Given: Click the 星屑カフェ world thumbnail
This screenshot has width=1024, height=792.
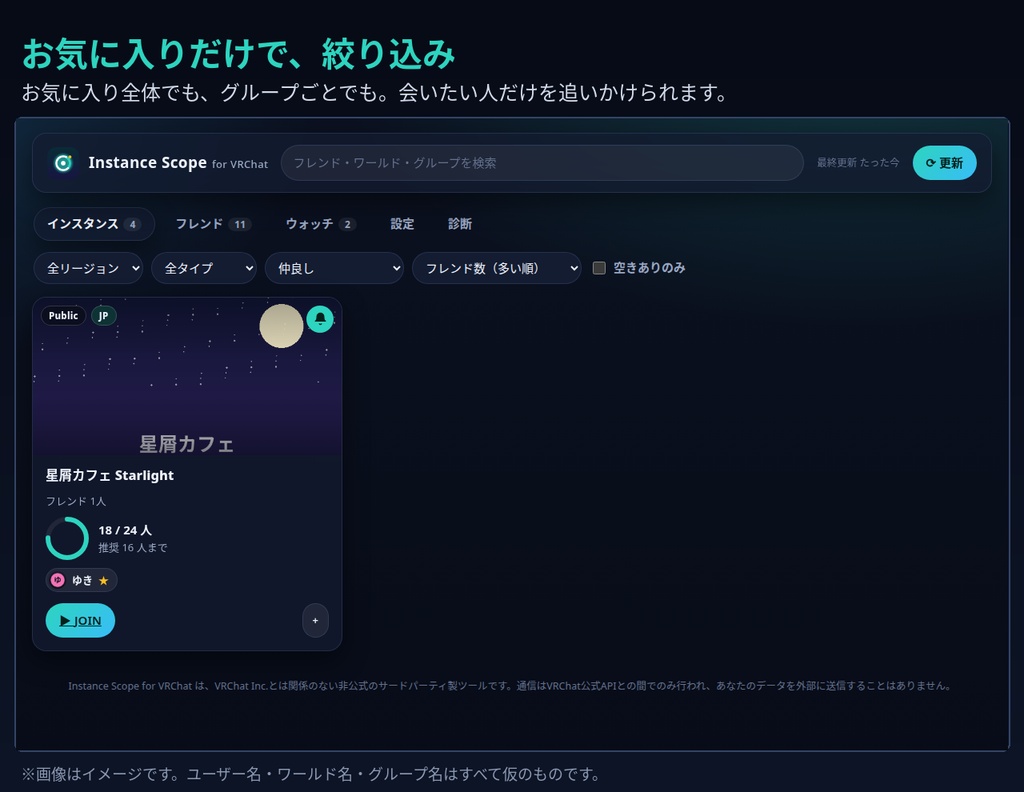Looking at the screenshot, I should coord(187,377).
